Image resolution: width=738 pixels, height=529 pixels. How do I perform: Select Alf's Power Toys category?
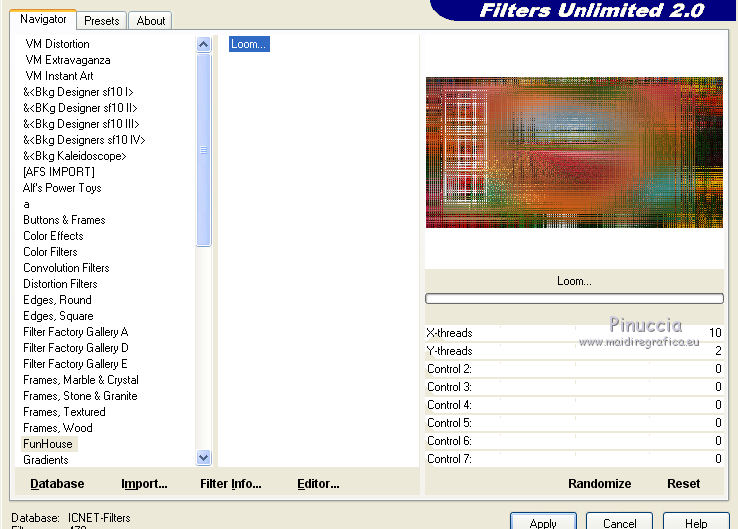[62, 188]
